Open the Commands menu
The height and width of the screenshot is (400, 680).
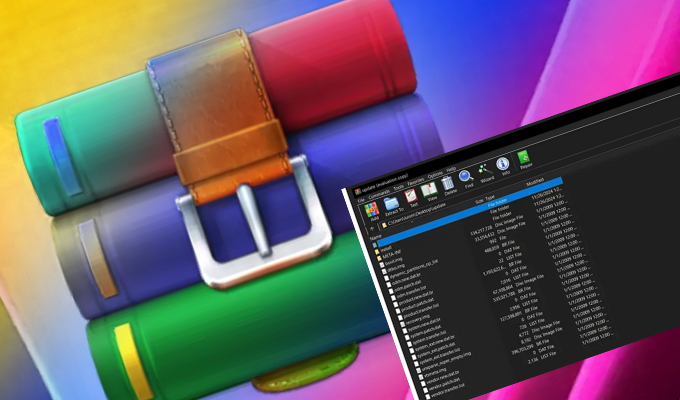point(379,194)
